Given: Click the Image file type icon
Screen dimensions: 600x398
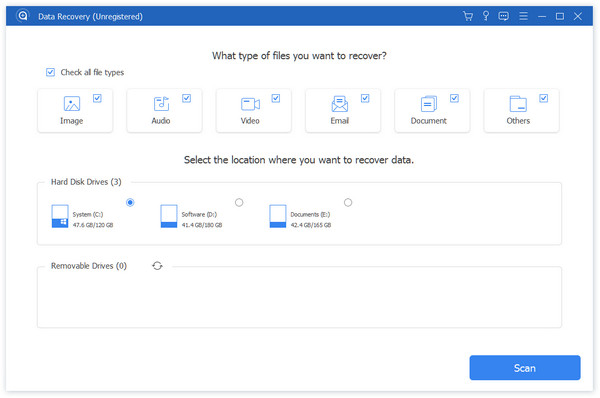Looking at the screenshot, I should coord(72,104).
